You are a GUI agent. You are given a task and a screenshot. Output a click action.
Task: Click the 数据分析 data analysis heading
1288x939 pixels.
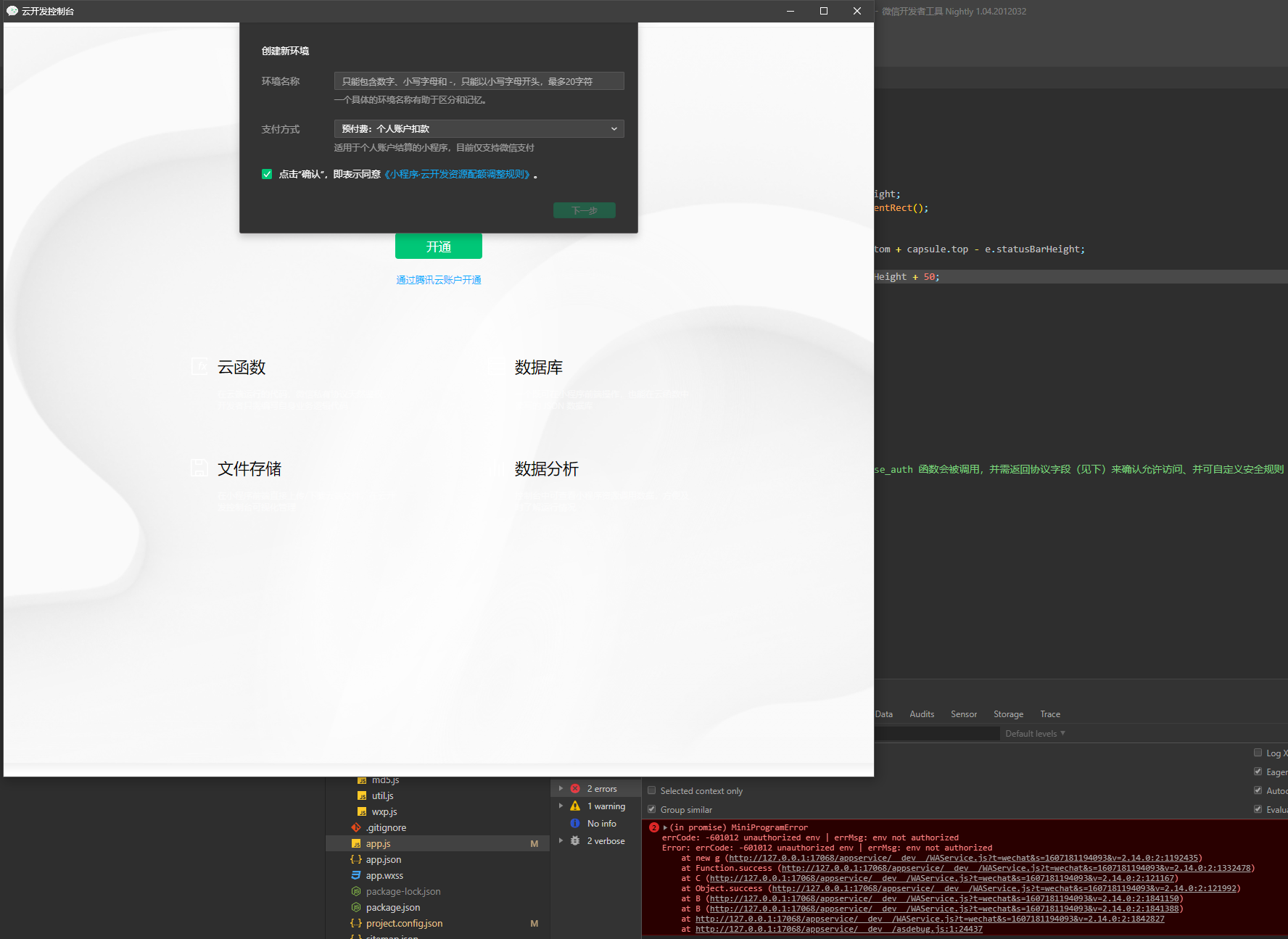[547, 469]
